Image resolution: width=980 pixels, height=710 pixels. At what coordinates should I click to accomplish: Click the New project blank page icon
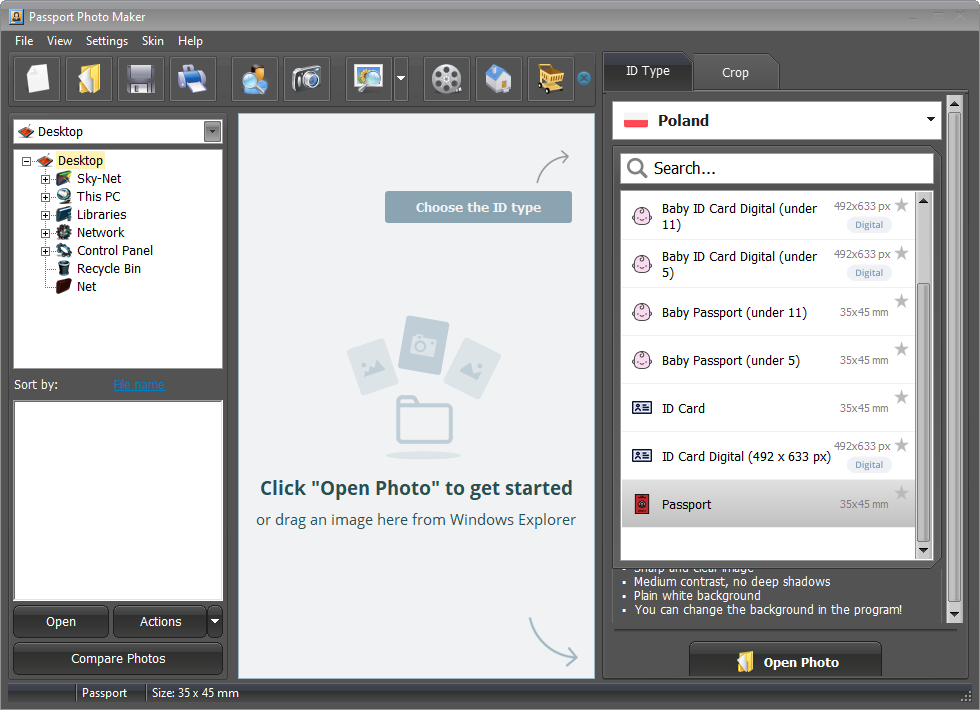38,79
